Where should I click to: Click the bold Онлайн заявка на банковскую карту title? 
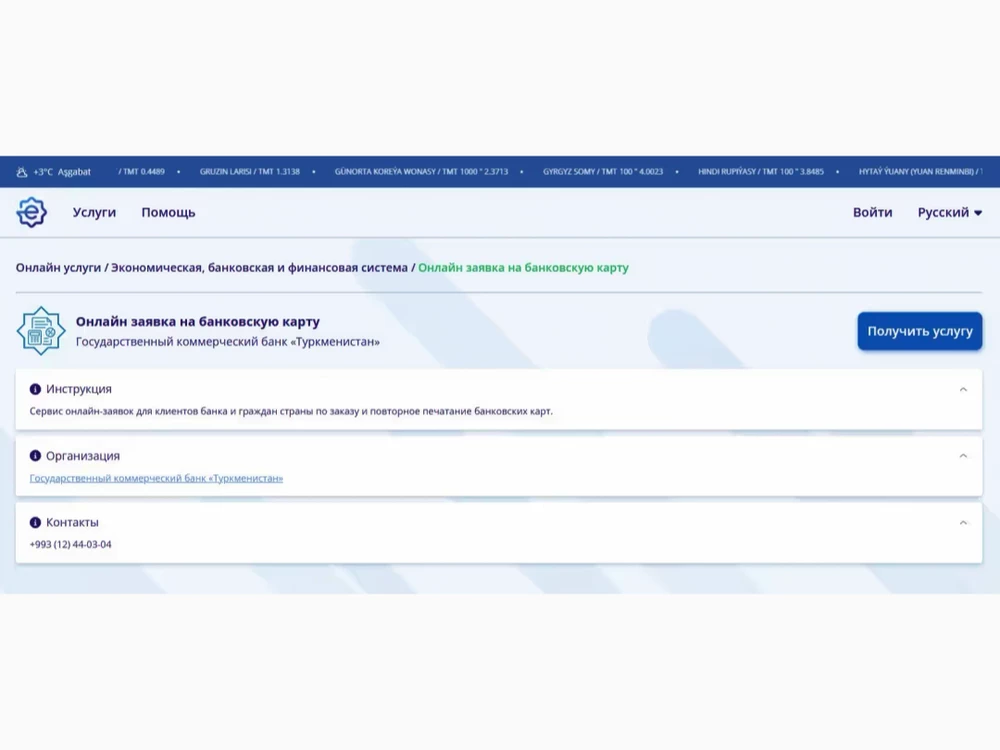click(x=198, y=321)
